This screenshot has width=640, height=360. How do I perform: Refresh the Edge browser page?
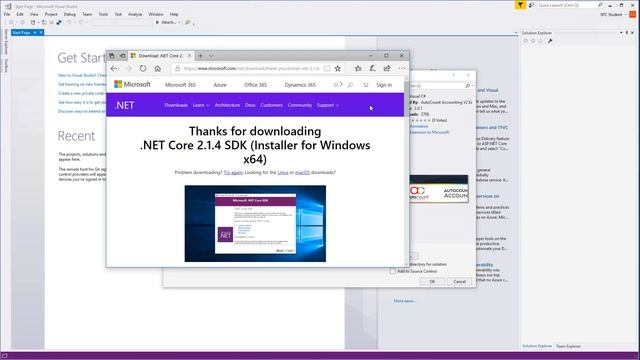tap(143, 69)
